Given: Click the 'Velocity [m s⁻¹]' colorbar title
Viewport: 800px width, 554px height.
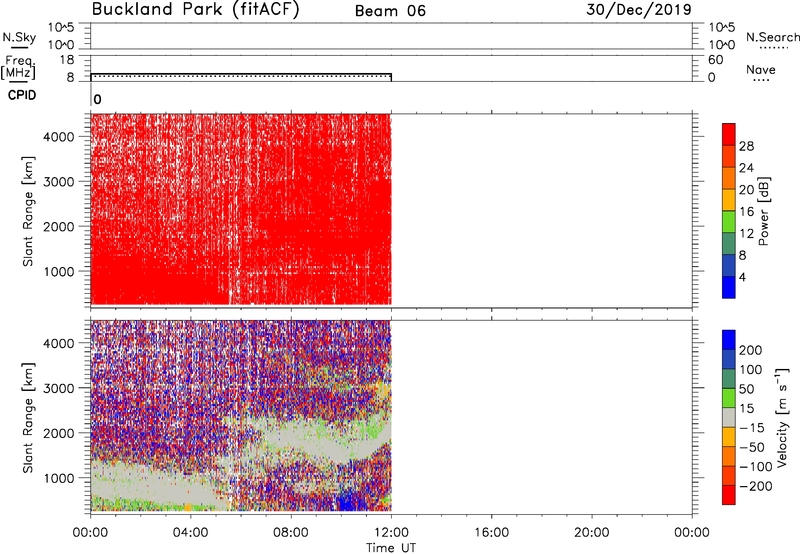Looking at the screenshot, I should (782, 417).
